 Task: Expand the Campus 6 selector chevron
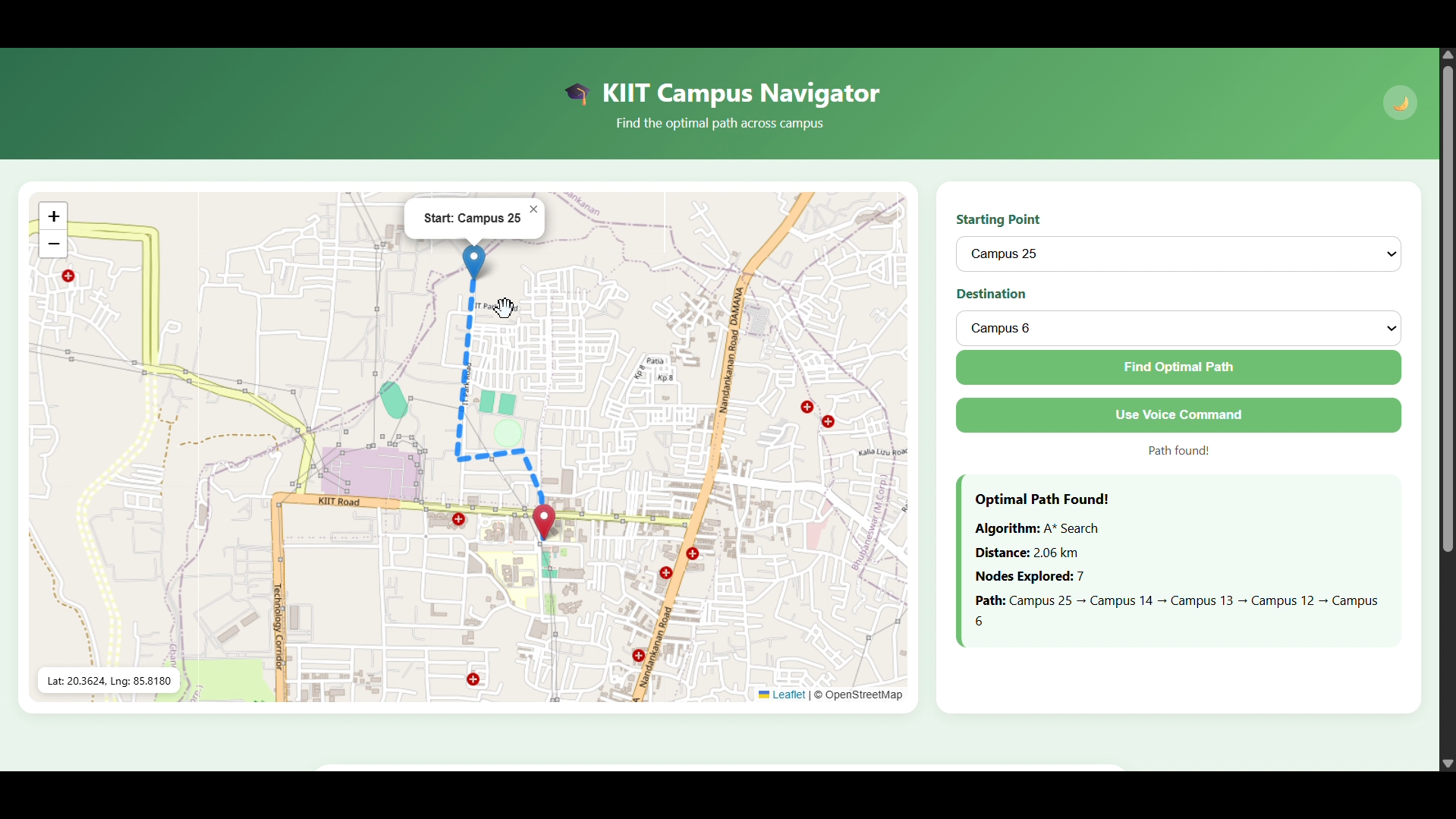pyautogui.click(x=1391, y=328)
